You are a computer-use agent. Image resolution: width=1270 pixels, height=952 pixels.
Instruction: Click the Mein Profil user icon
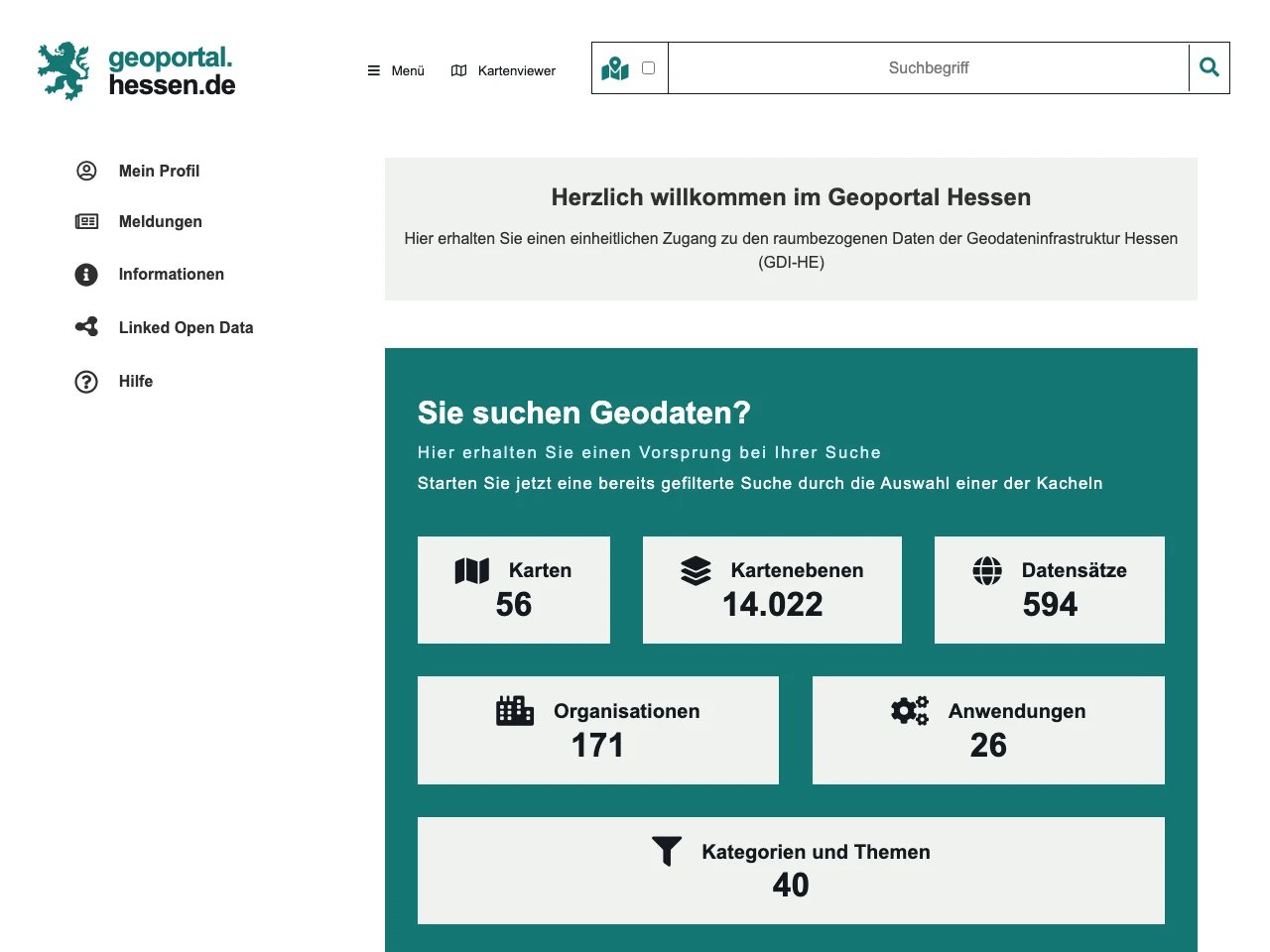pos(86,171)
